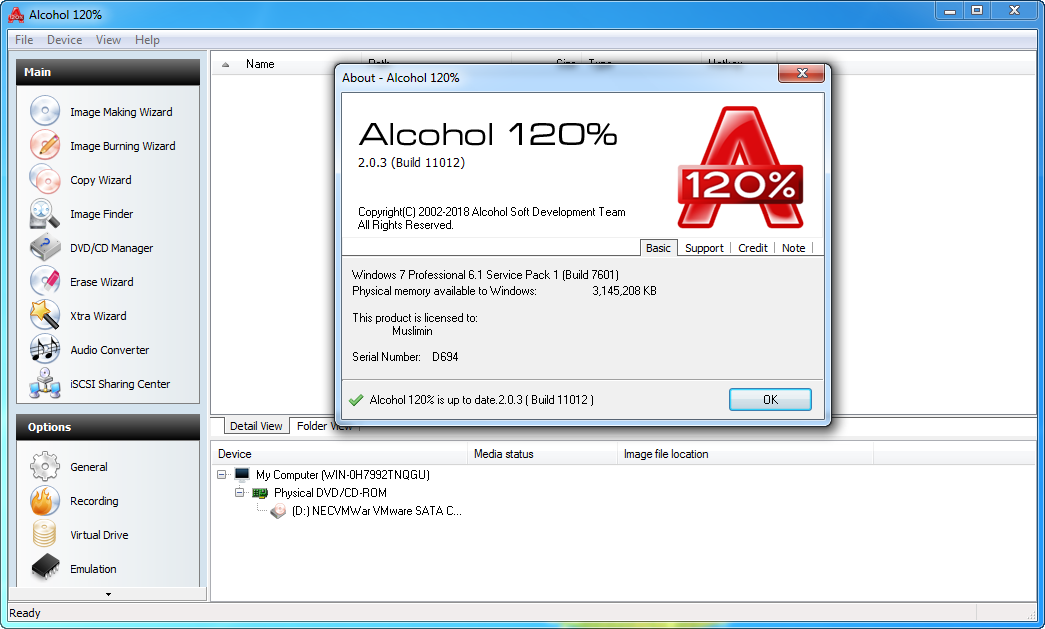Screen dimensions: 1045x629
Task: Switch to Detail View tab
Action: pos(256,426)
